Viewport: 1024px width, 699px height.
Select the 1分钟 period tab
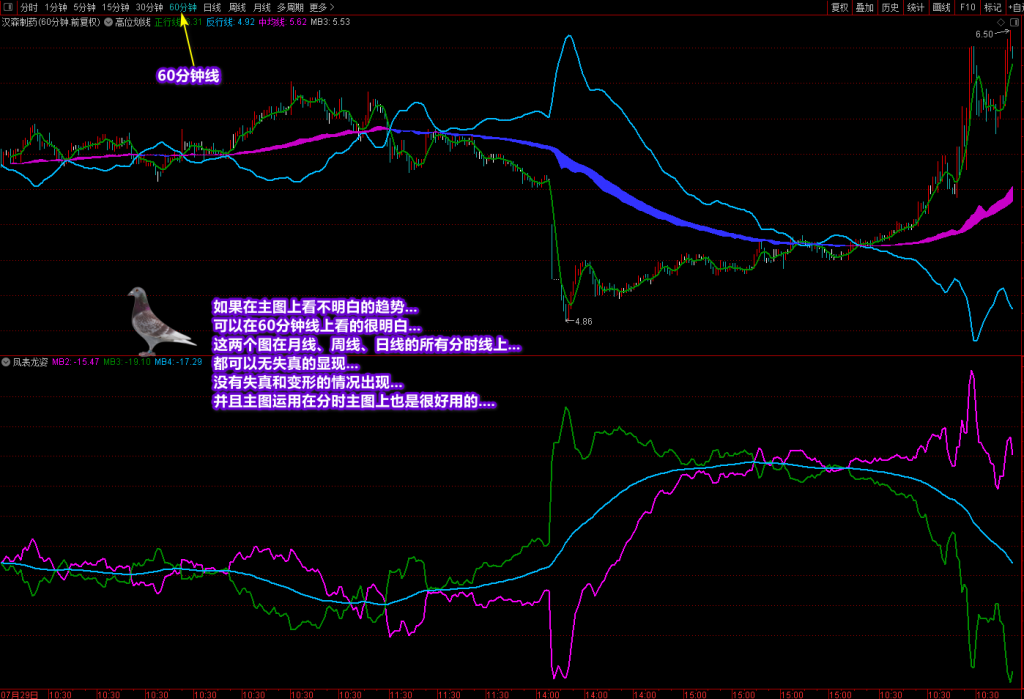pyautogui.click(x=56, y=7)
